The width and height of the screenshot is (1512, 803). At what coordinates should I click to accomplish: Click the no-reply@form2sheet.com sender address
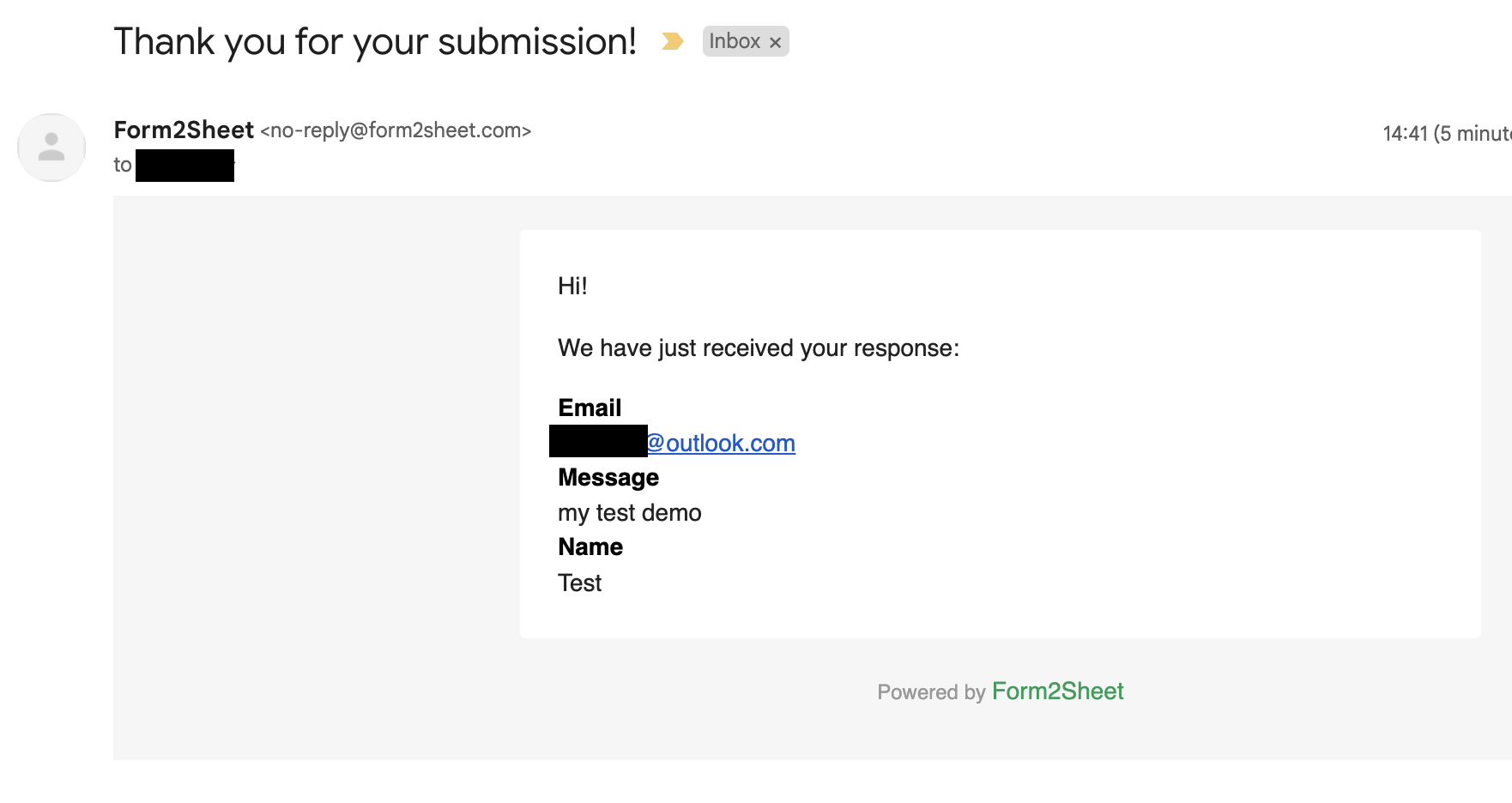396,130
